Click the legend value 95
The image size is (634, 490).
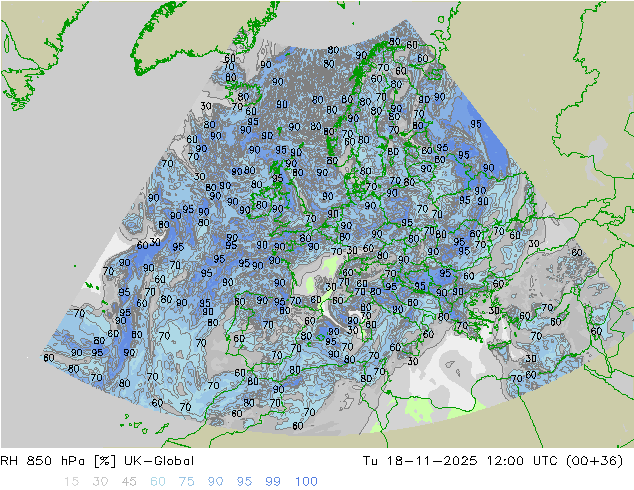[244, 482]
